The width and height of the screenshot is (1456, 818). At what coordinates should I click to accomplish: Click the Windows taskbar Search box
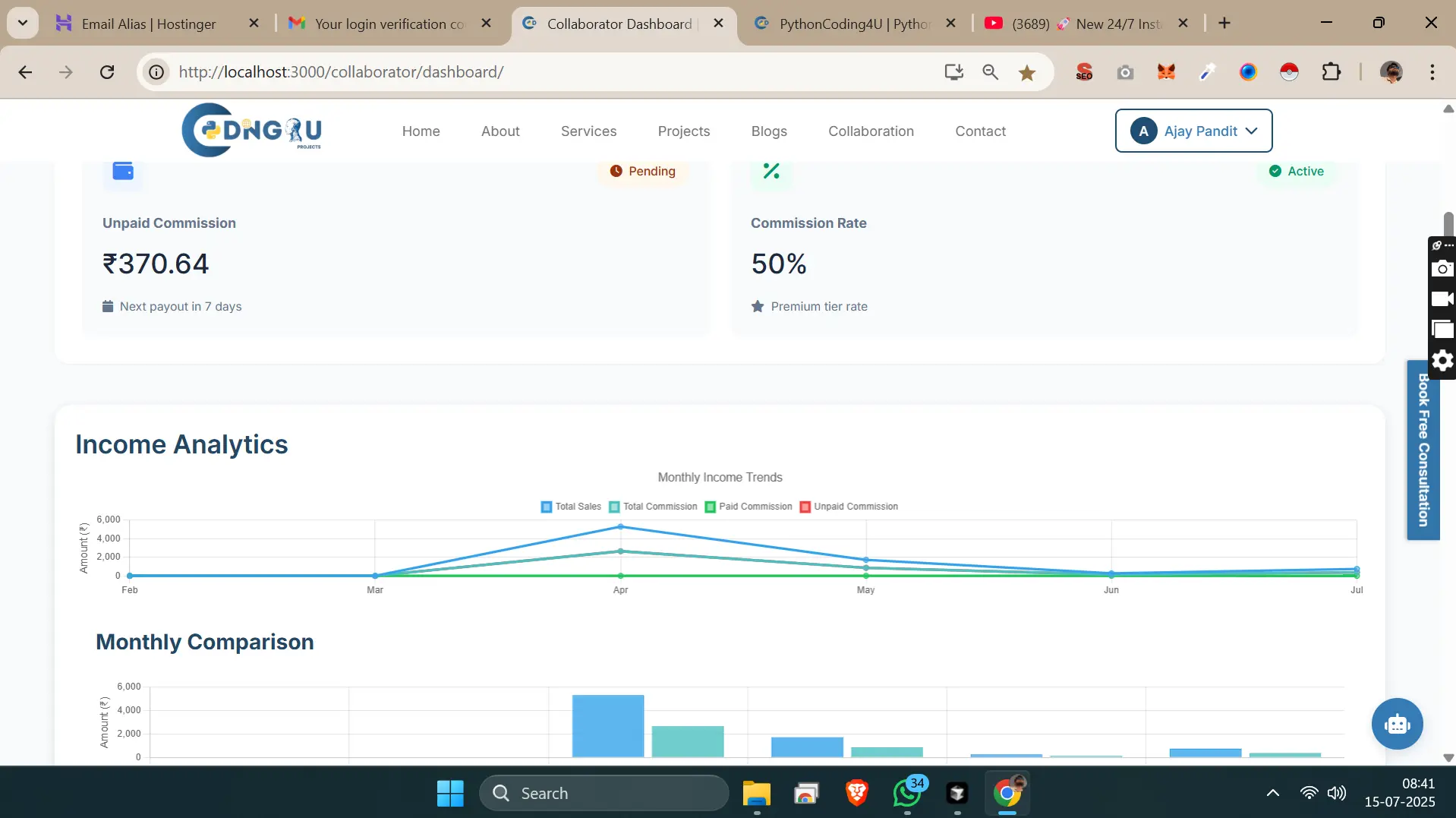604,793
